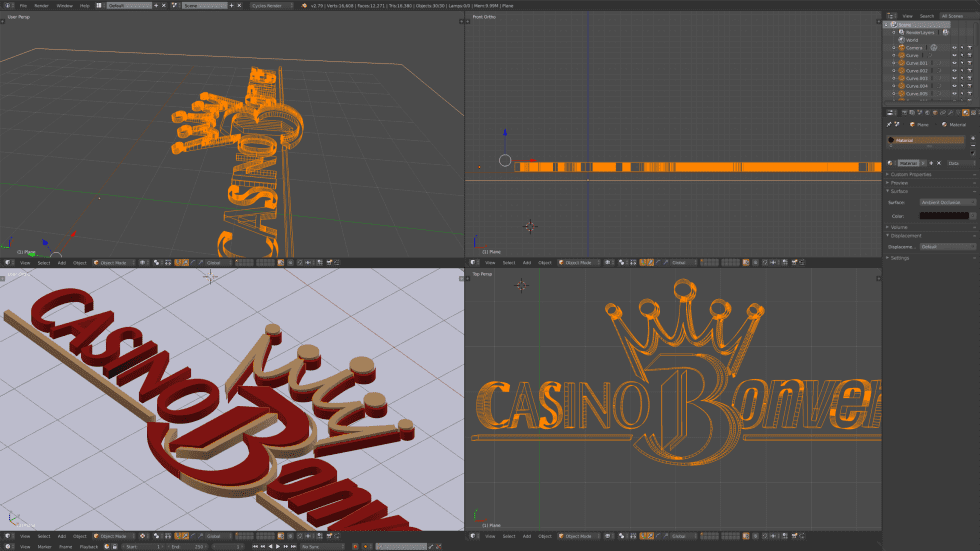The height and width of the screenshot is (551, 980).
Task: Add a material slot with plus icon
Action: pyautogui.click(x=972, y=138)
